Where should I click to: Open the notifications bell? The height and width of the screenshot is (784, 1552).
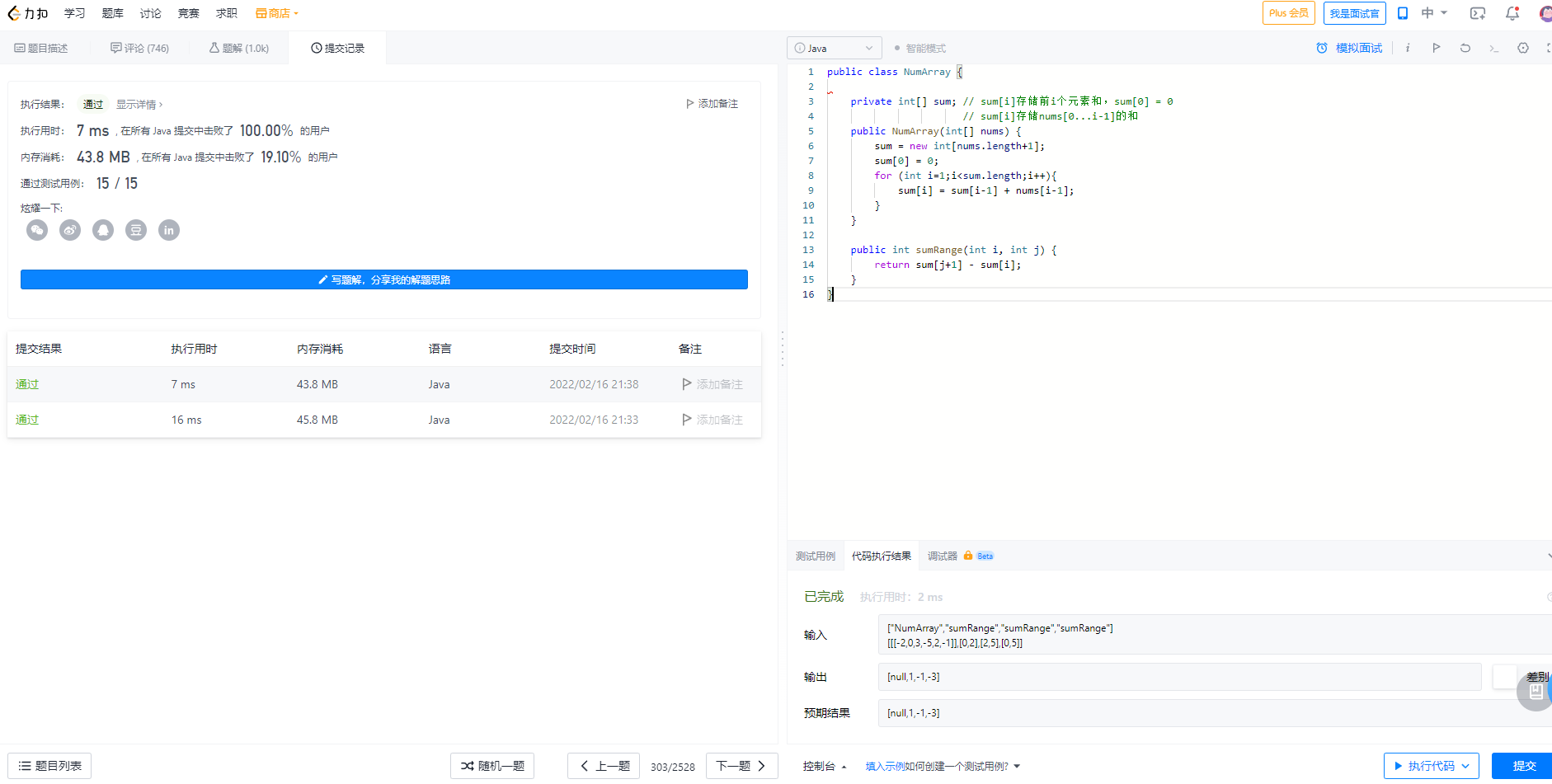(1512, 13)
